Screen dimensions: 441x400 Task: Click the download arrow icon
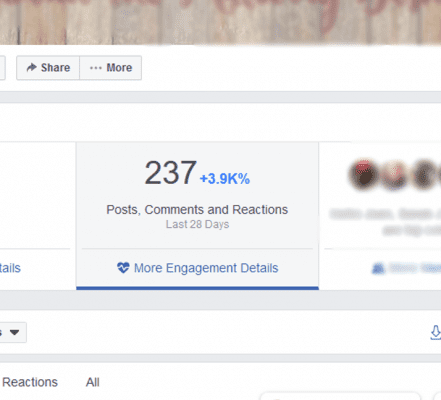coord(435,333)
